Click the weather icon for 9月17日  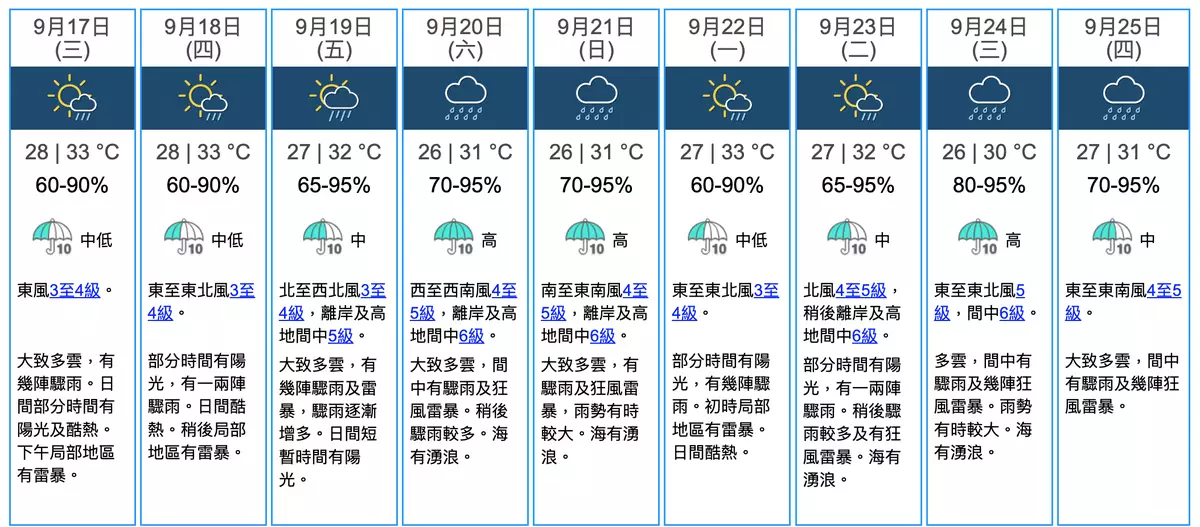[x=72, y=98]
